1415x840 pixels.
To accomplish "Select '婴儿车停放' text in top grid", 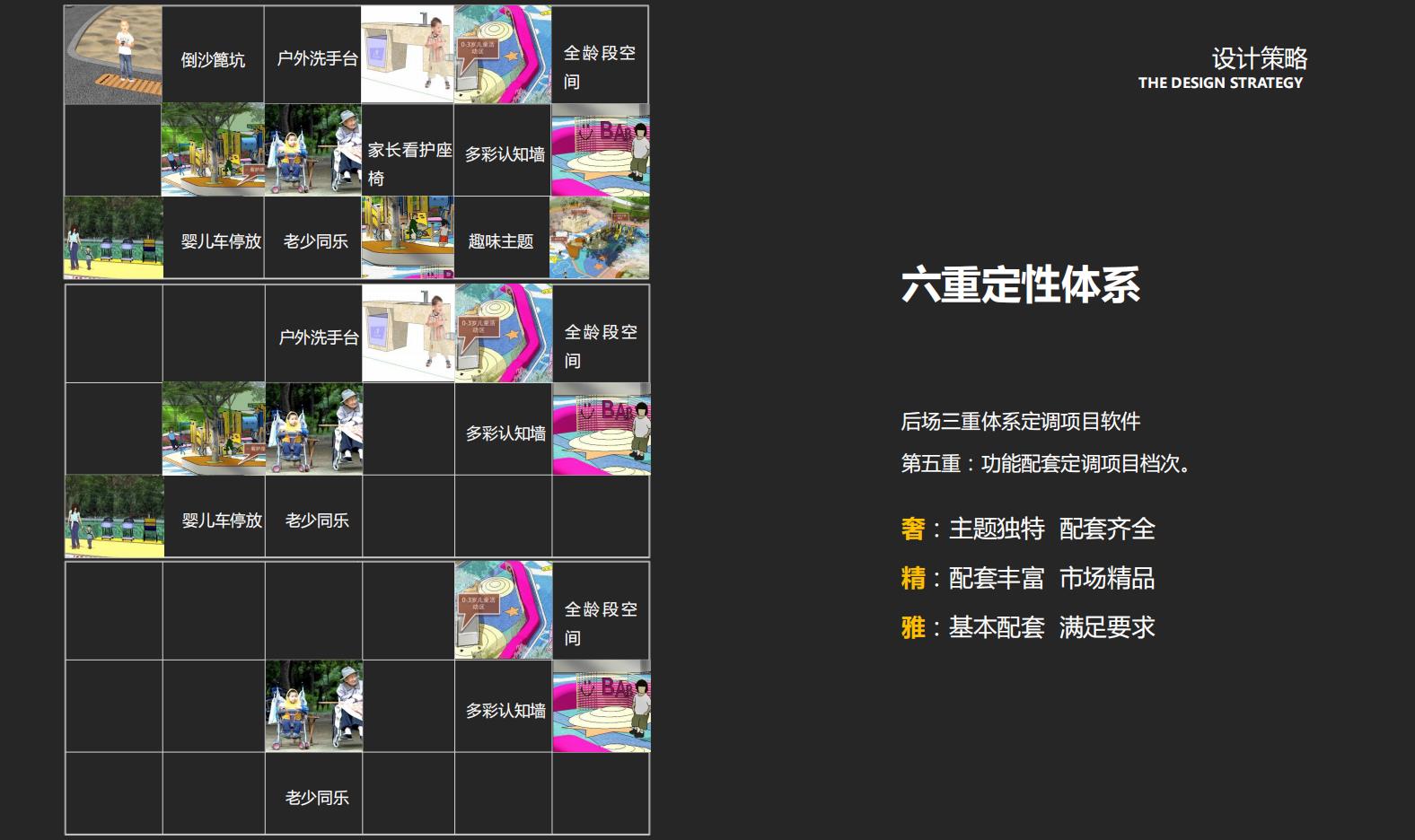I will (221, 241).
